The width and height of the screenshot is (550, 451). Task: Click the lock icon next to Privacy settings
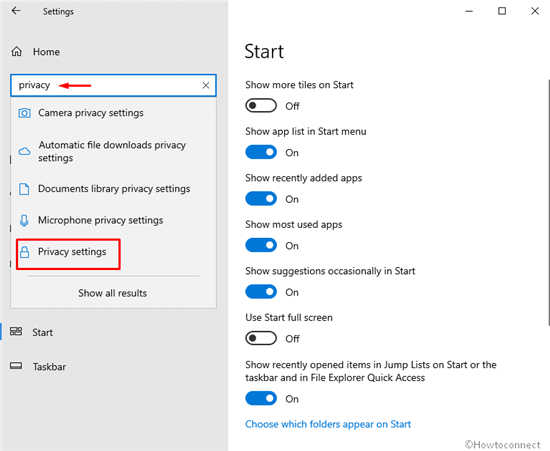click(x=24, y=252)
